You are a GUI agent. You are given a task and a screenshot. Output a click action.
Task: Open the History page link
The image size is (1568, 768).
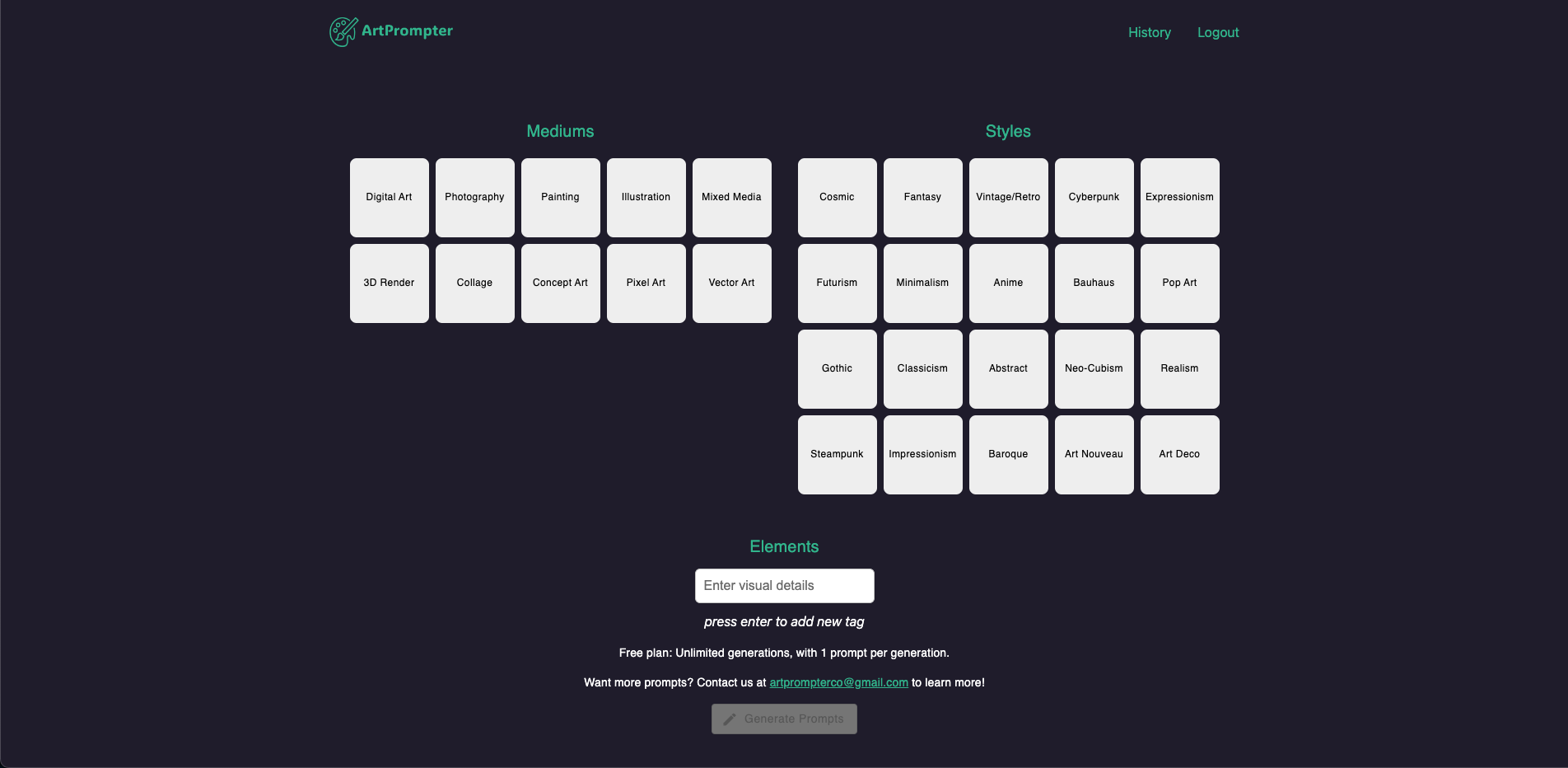click(1149, 32)
